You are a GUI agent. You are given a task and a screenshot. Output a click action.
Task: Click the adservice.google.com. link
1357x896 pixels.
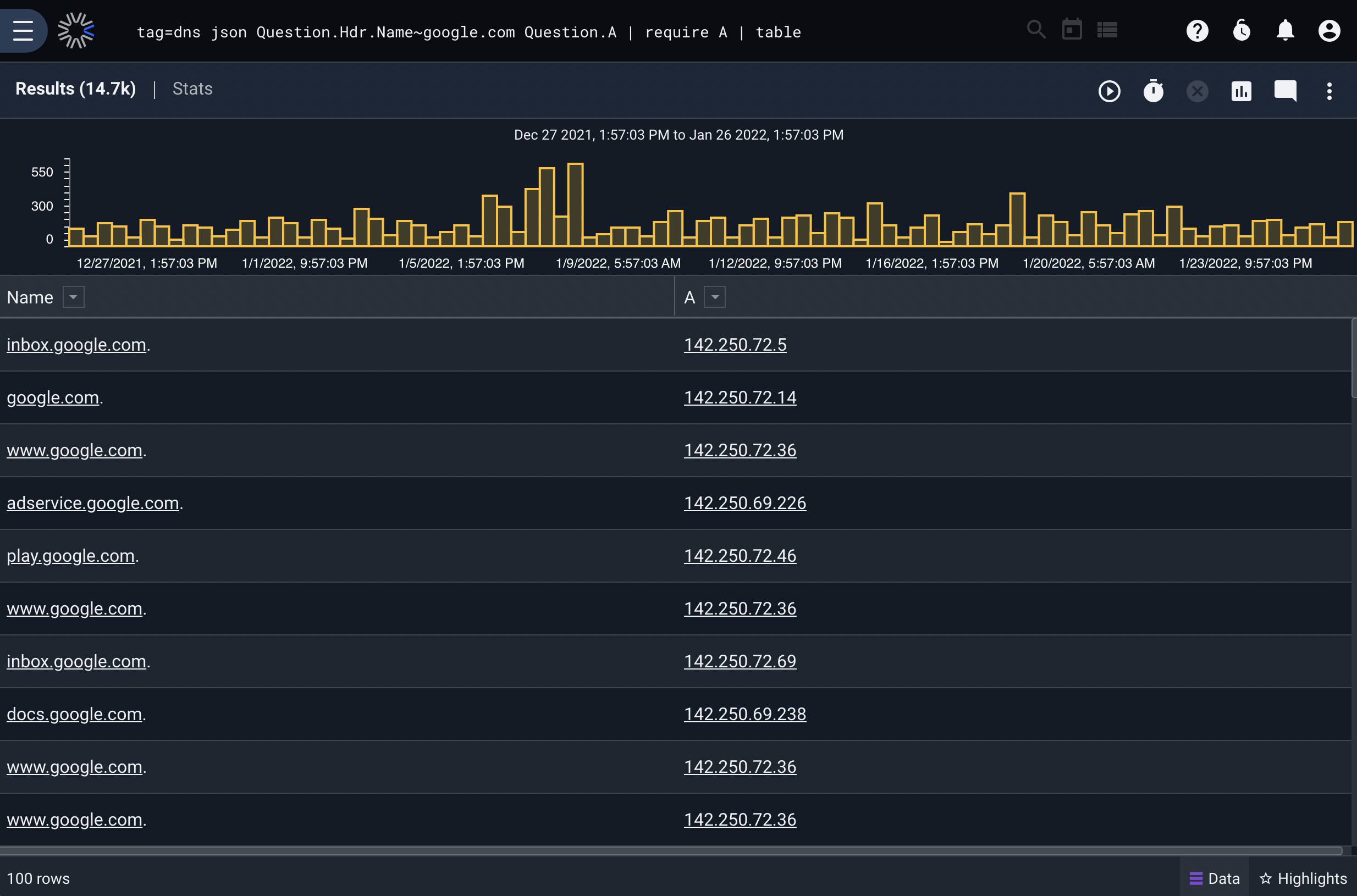pyautogui.click(x=93, y=503)
